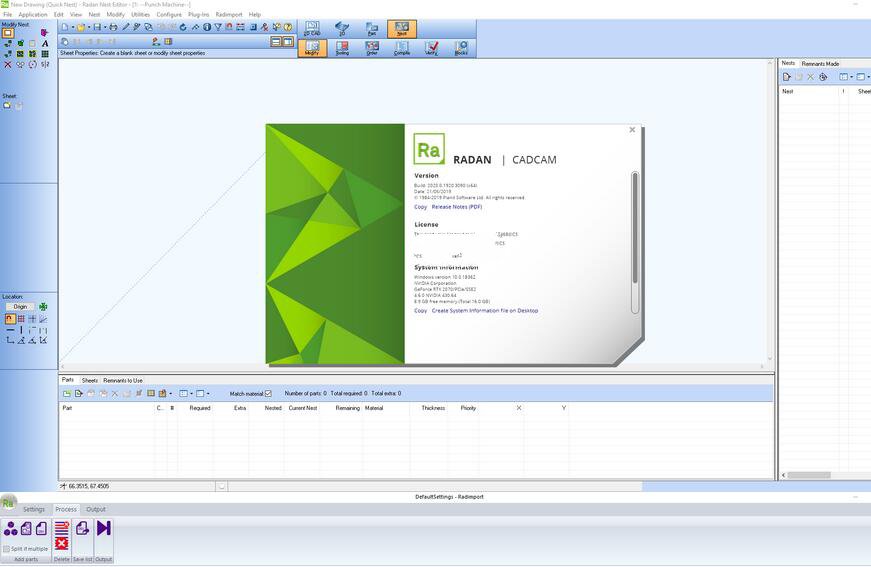
Task: Expand the paste dropdown arrow in Parts toolbar
Action: click(x=171, y=394)
